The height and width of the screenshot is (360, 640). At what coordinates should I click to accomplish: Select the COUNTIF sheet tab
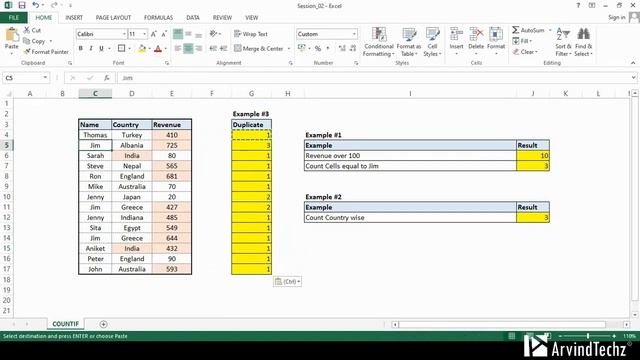65,324
